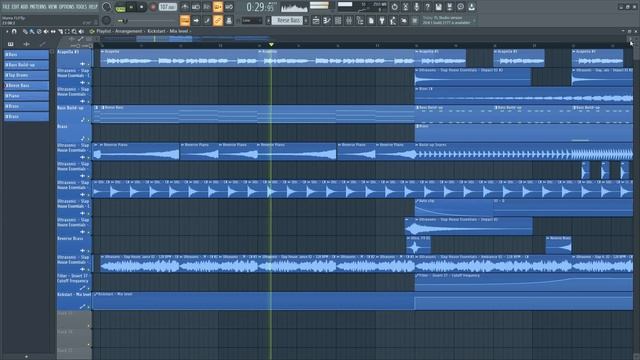The image size is (640, 360).
Task: Click the Record button
Action: (153, 7)
